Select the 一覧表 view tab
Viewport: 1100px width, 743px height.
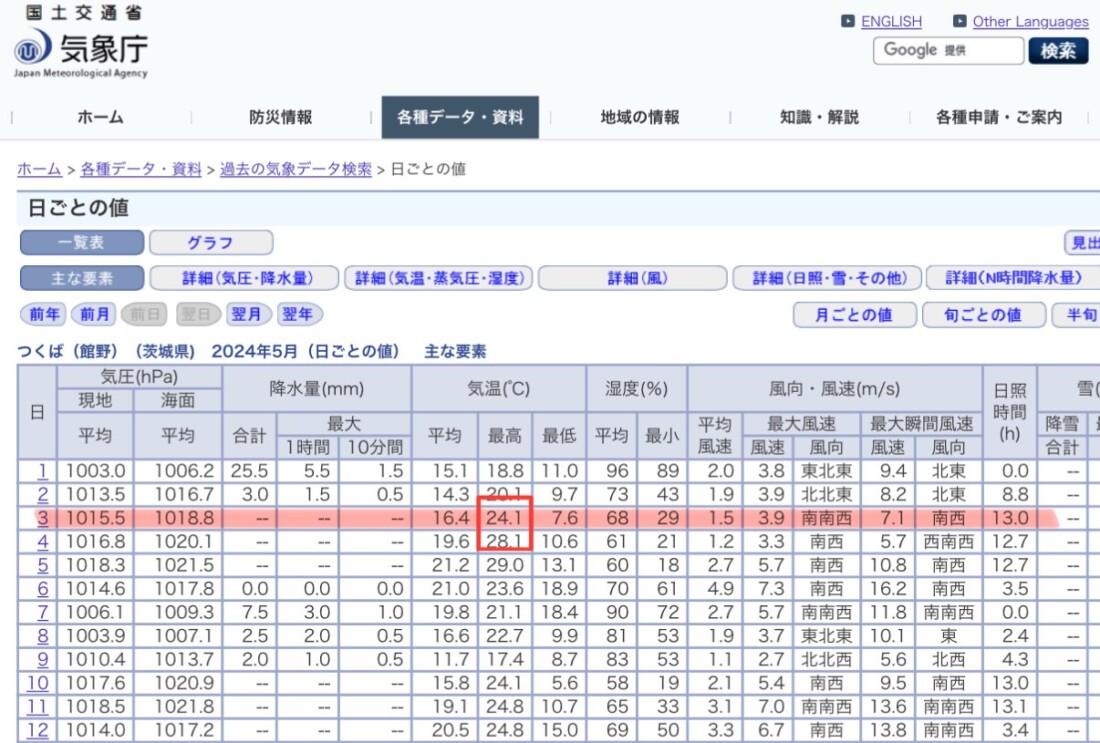pos(81,243)
